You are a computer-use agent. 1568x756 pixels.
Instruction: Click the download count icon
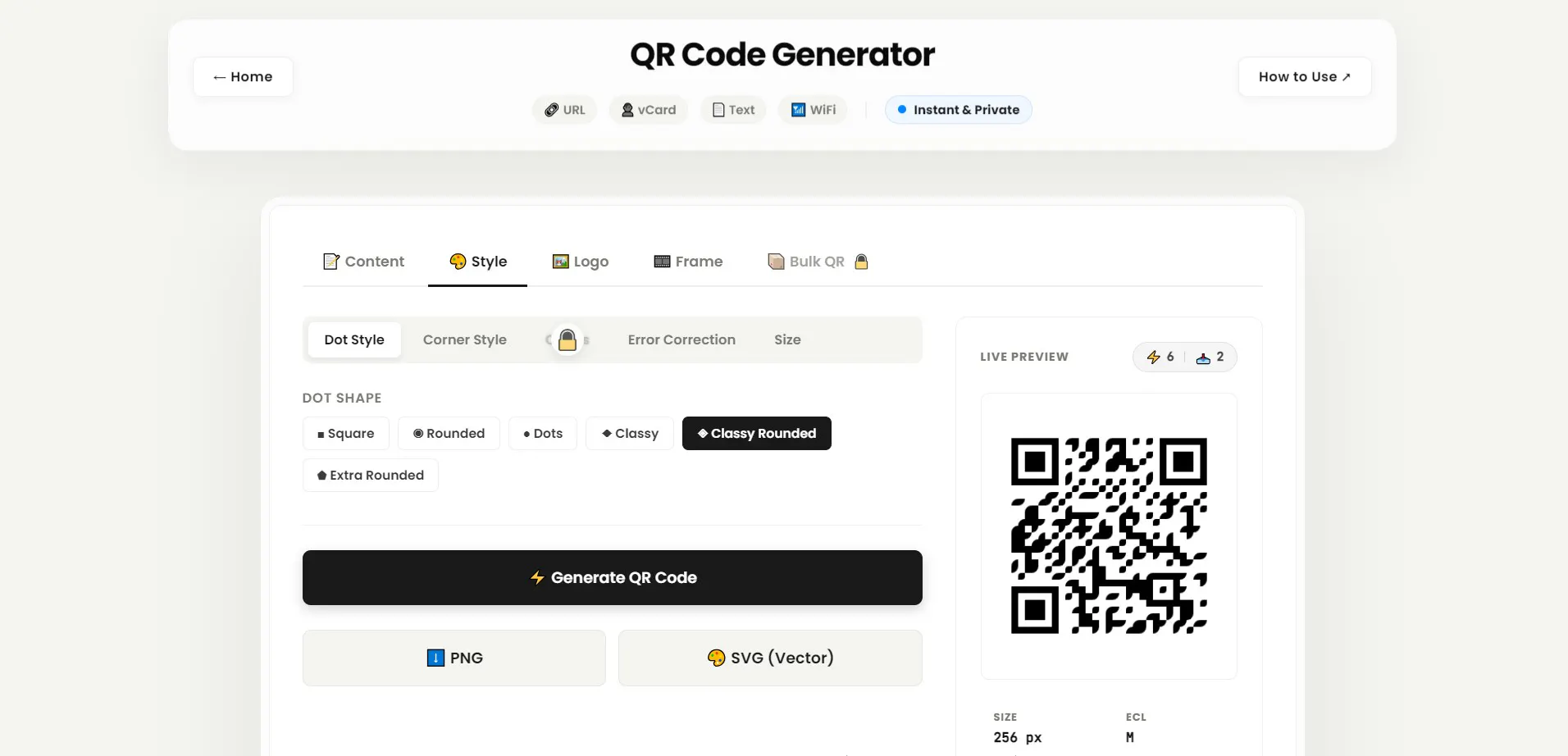pos(1203,358)
